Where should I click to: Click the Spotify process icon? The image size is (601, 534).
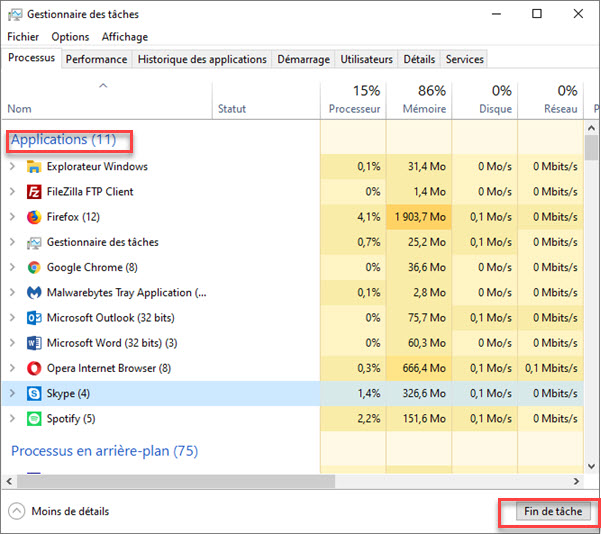click(x=34, y=419)
